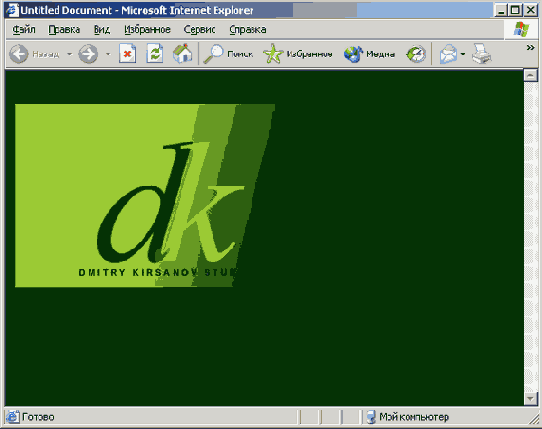
Task: Open the Сервис menu
Action: (x=199, y=30)
